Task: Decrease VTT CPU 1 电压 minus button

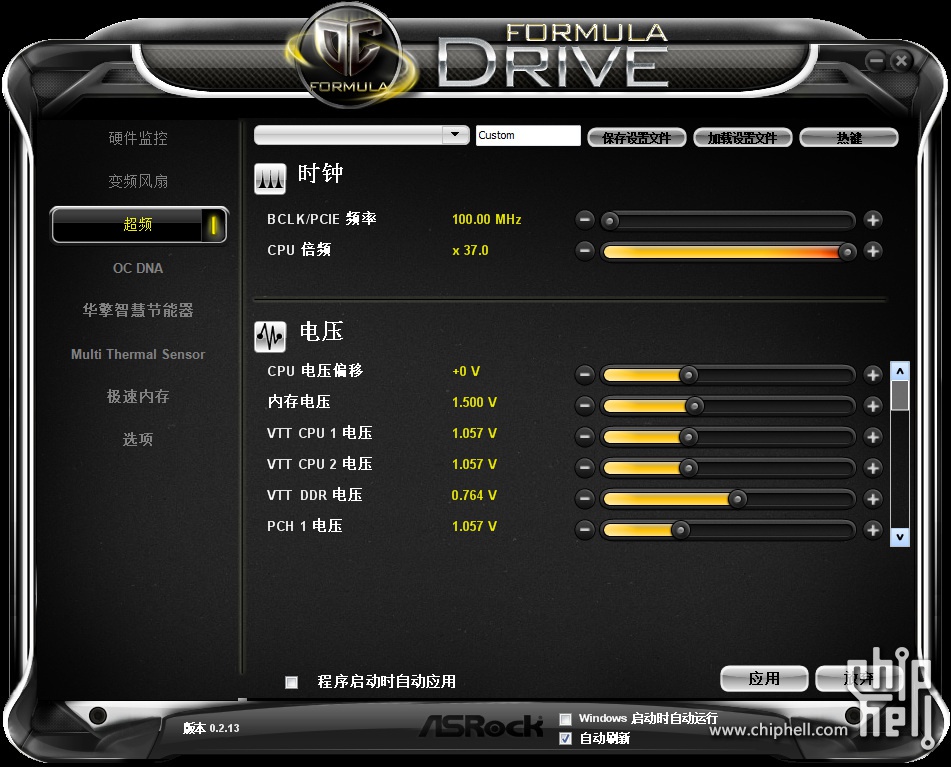Action: [585, 437]
